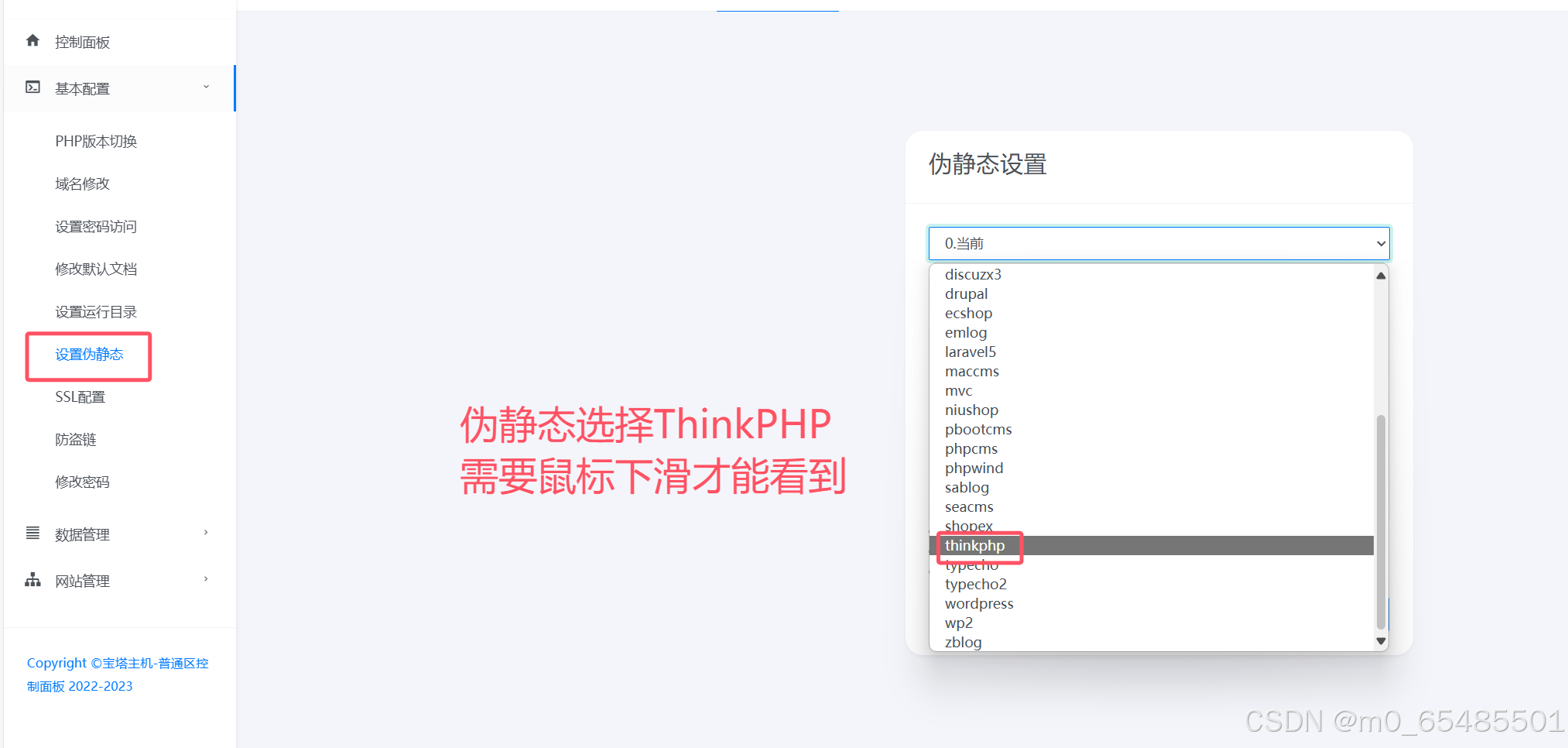
Task: Click the dropdown list scrollbar thumb
Action: tap(1381, 523)
